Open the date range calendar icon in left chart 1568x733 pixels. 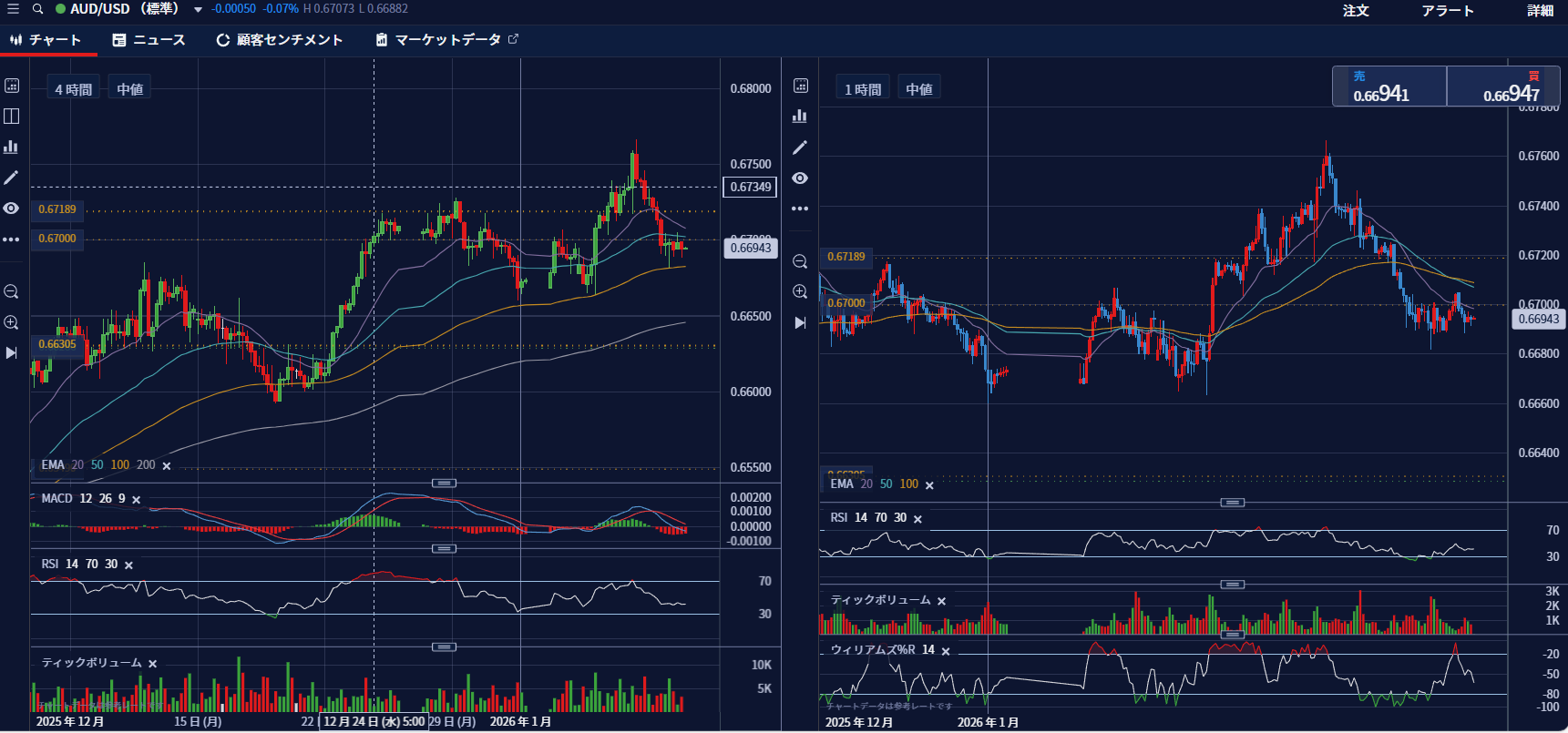point(12,86)
